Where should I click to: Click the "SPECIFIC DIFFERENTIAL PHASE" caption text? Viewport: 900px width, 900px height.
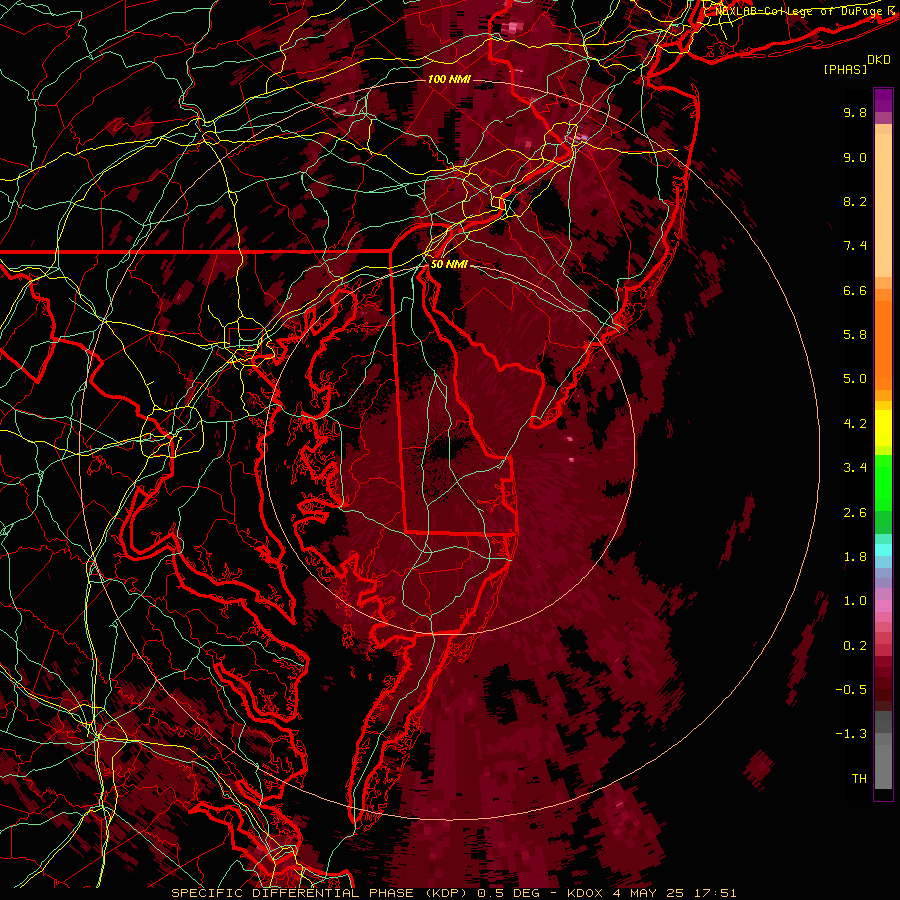pos(292,893)
